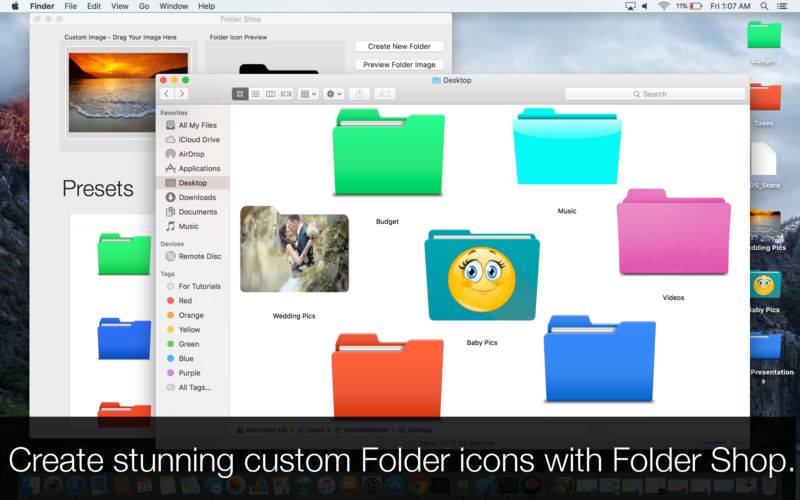This screenshot has height=500, width=800.
Task: Open the Wedding Pics photo folder
Action: tap(294, 249)
